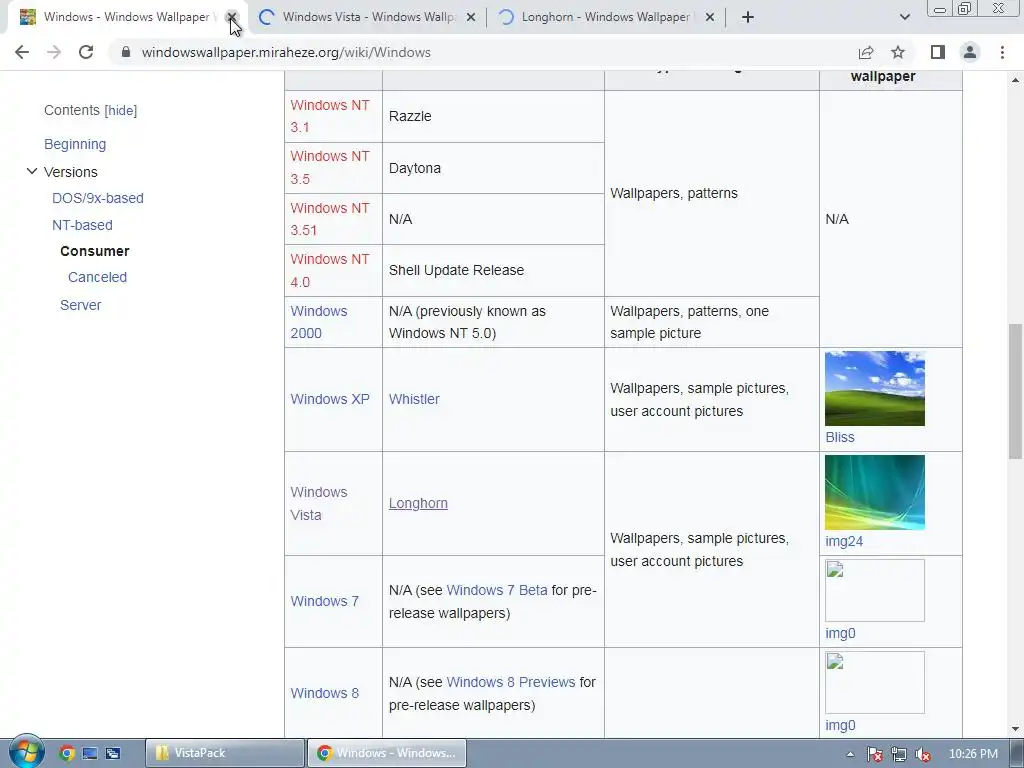Image resolution: width=1024 pixels, height=768 pixels.
Task: Bookmark this page with the star
Action: [x=898, y=52]
